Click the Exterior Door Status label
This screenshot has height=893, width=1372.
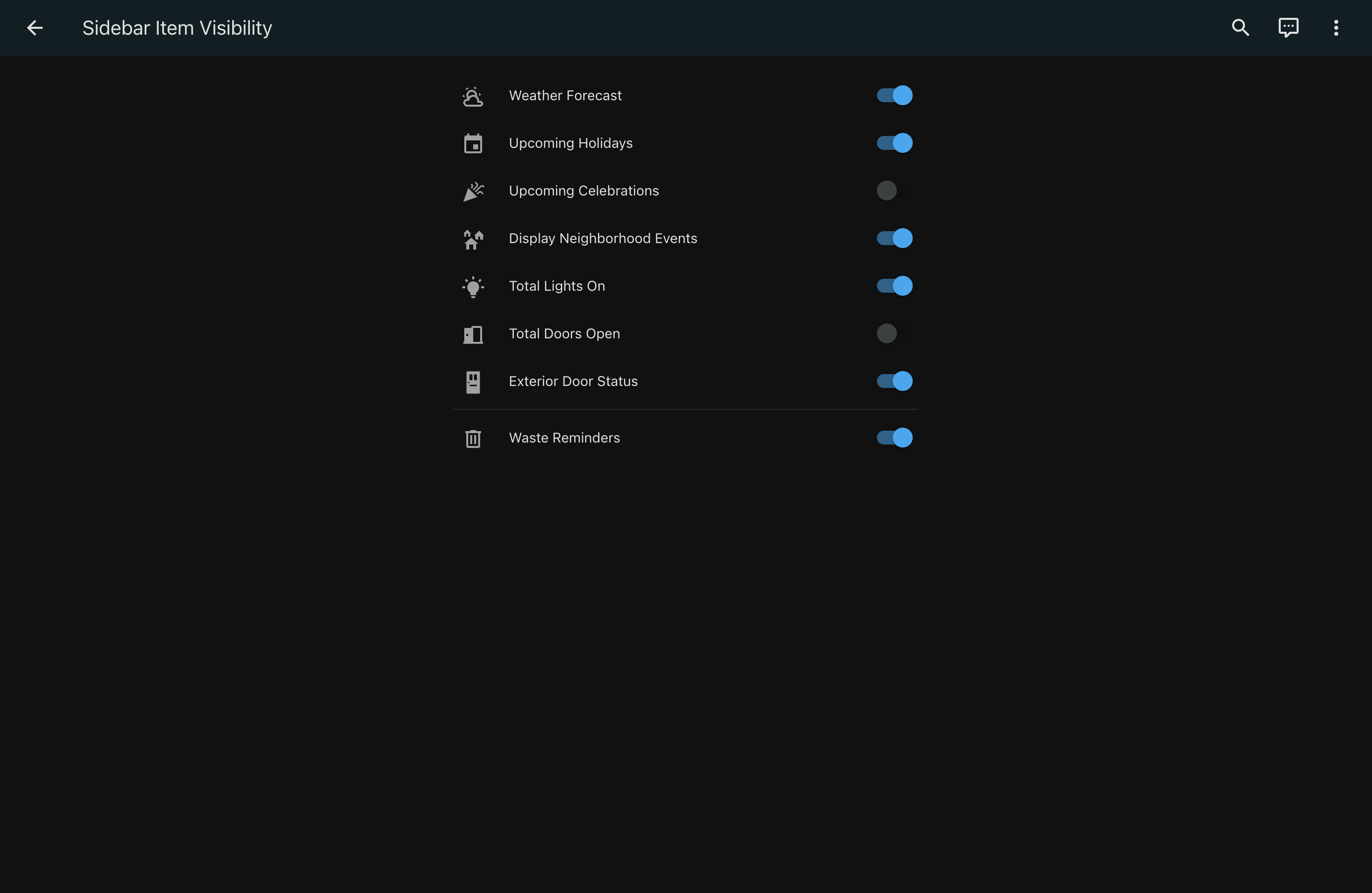pos(573,382)
